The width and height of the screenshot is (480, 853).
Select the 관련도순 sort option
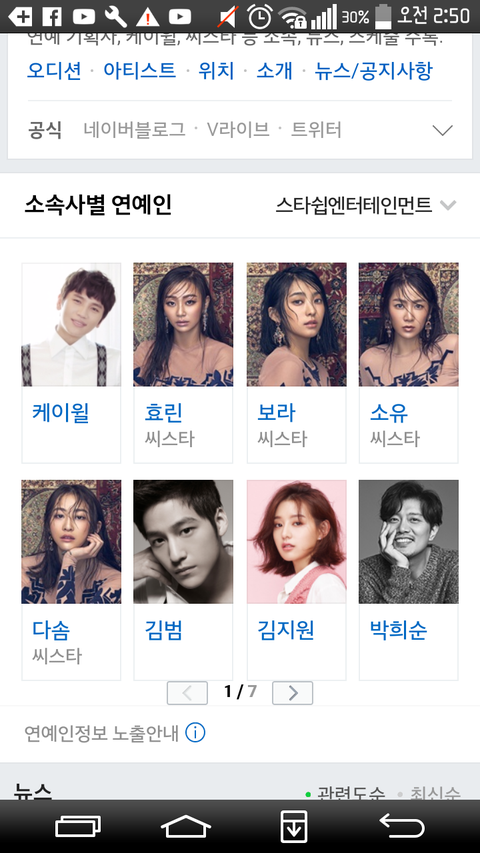coord(346,793)
